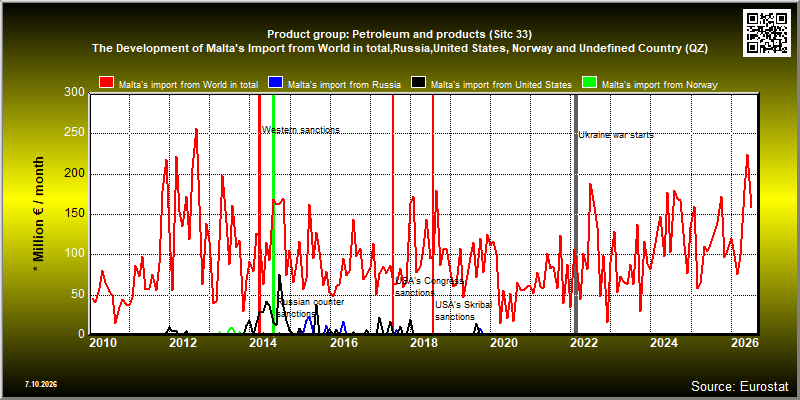Screen dimensions: 800x400
Task: Click the y-axis value 150
Action: pos(74,214)
